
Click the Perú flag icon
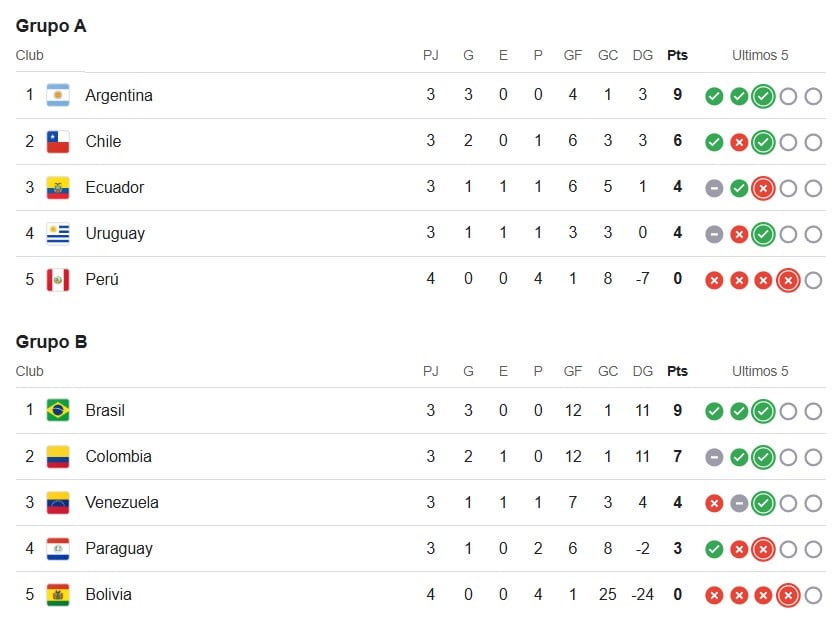pos(58,280)
